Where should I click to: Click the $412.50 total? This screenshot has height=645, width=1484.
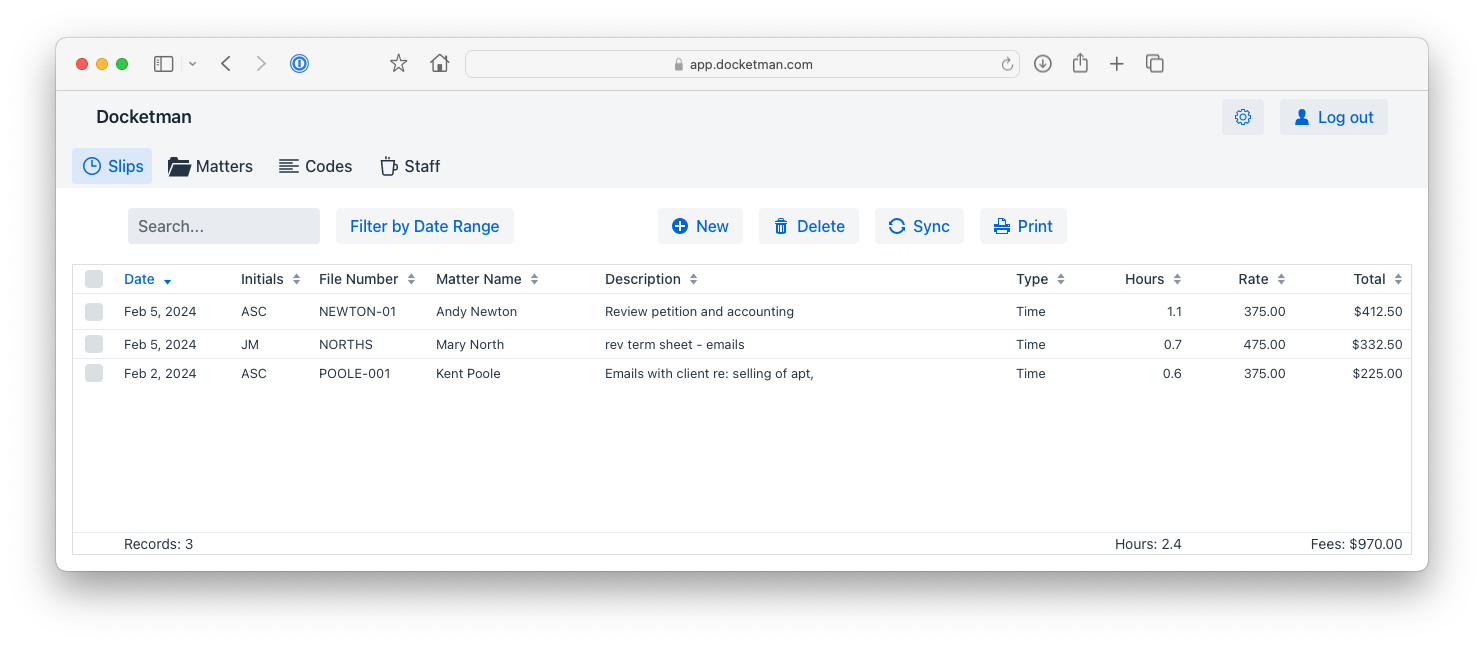click(1377, 312)
